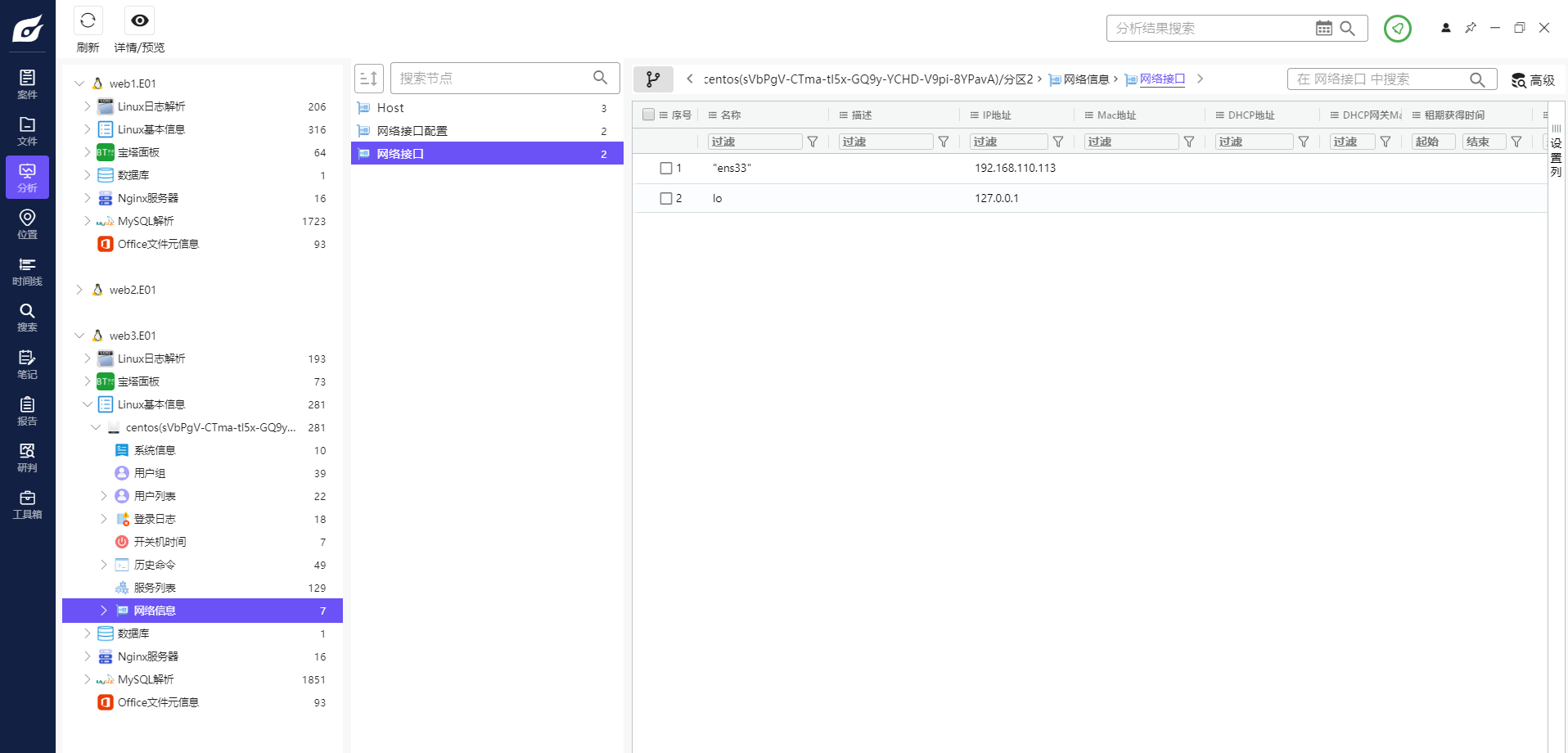Click the calendar icon in analysis search

[x=1323, y=29]
